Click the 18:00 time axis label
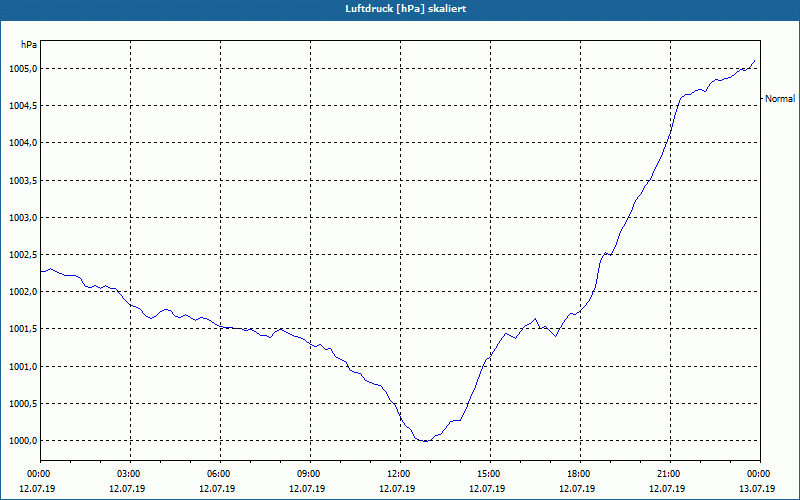The width and height of the screenshot is (800, 500). pos(580,474)
